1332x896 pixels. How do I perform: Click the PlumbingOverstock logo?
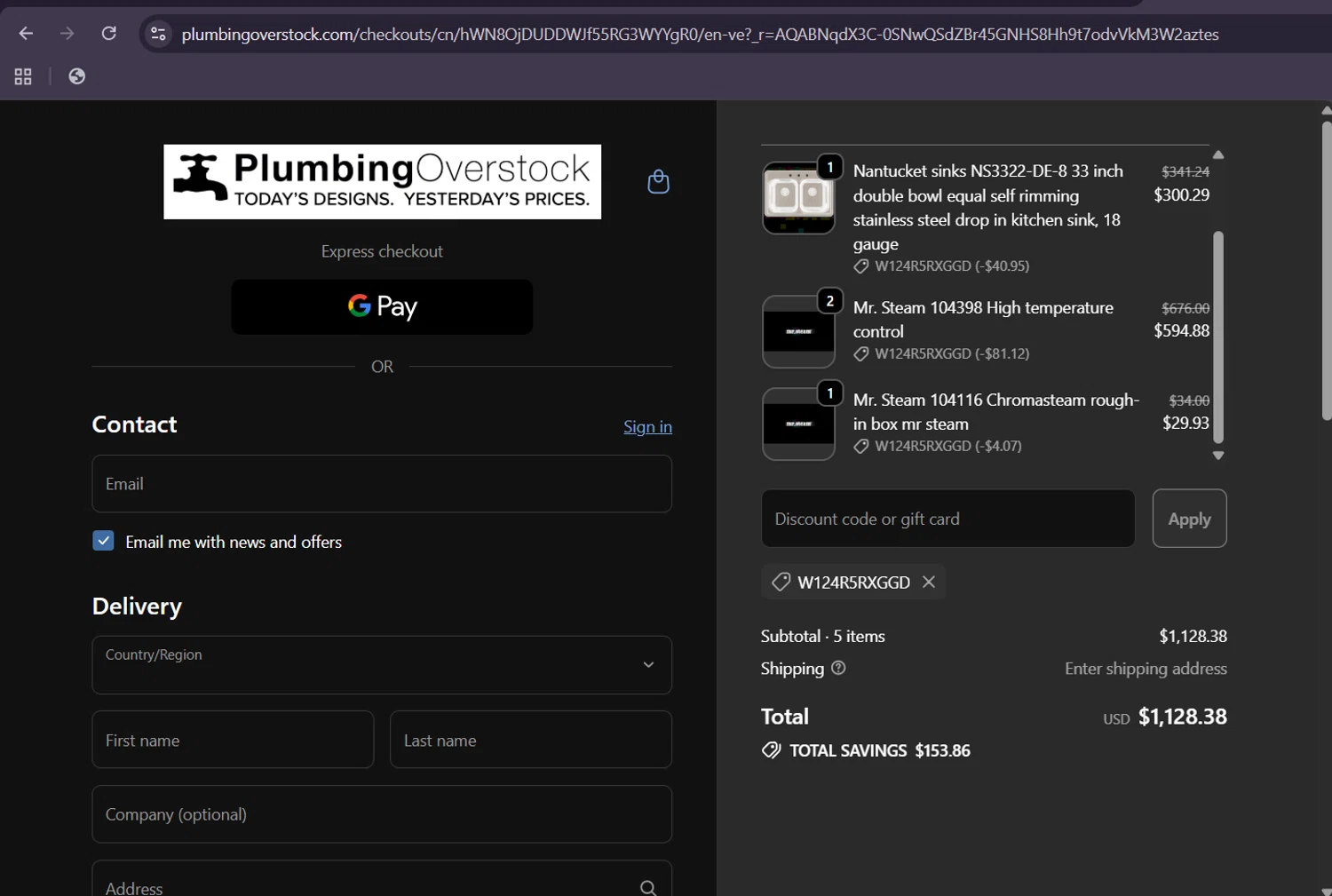tap(382, 182)
